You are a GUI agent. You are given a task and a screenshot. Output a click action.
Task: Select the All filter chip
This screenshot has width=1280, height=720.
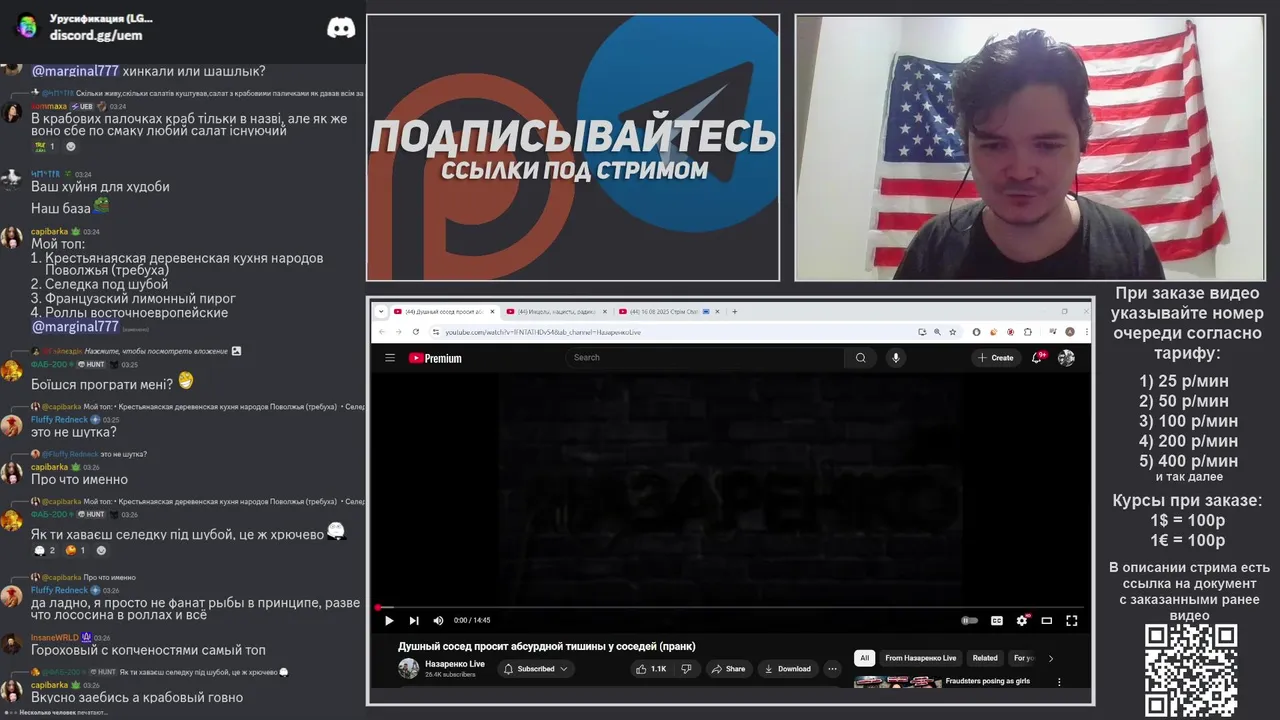point(865,658)
